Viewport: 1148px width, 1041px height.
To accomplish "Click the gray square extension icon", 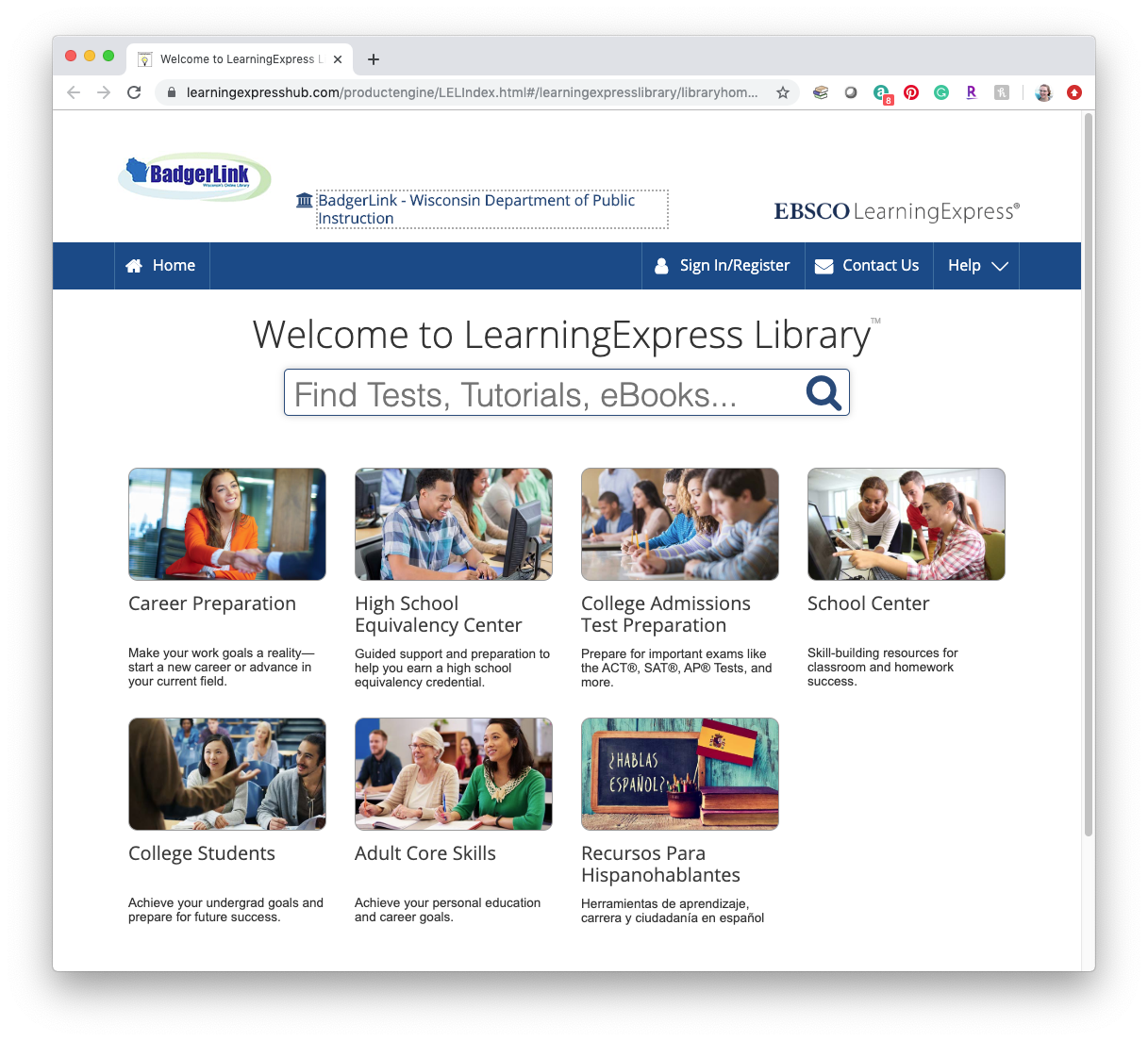I will [x=1002, y=92].
